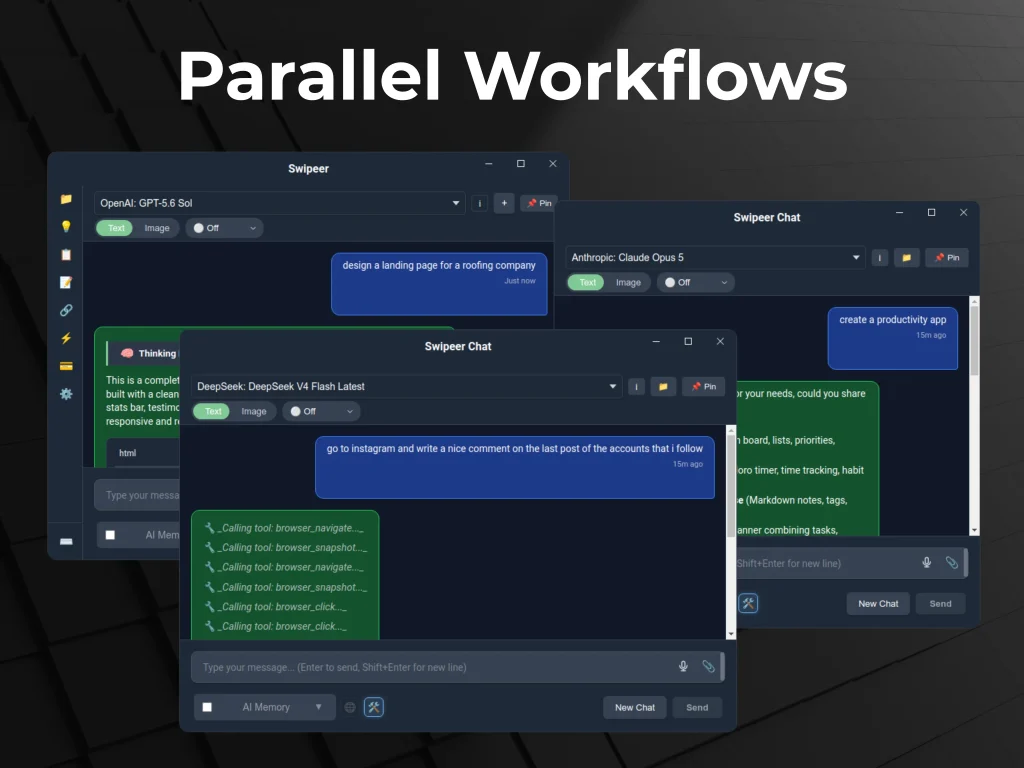Click the "go to instagram" message bubble
The width and height of the screenshot is (1024, 768).
coord(515,468)
